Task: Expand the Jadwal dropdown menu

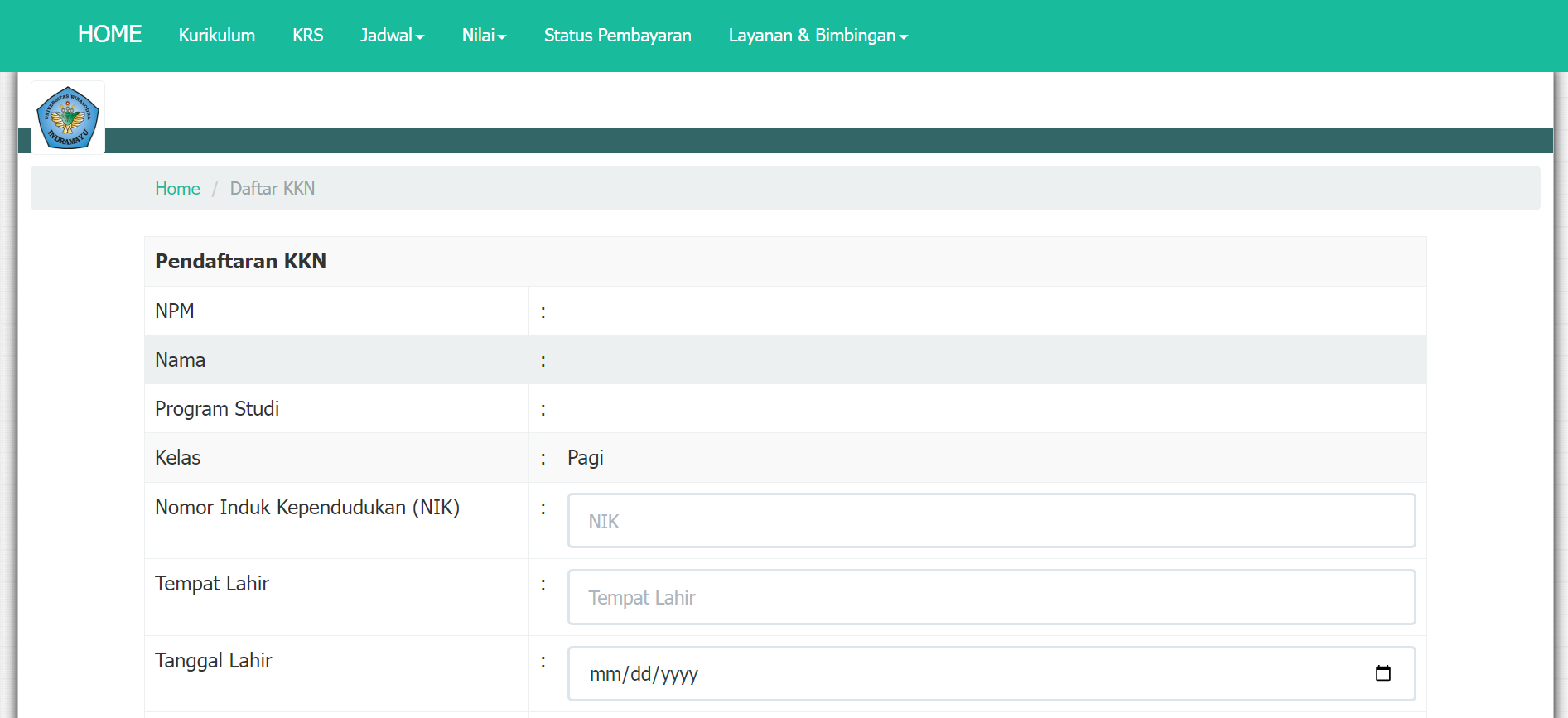Action: coord(392,36)
